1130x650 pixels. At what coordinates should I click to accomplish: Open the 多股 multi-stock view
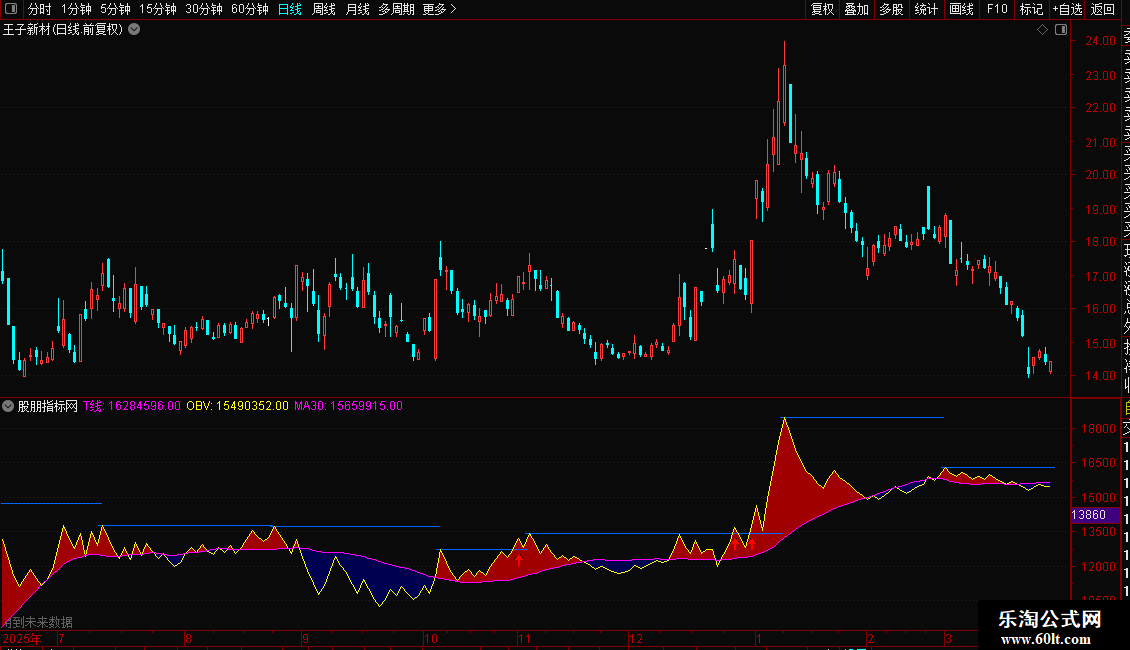click(x=891, y=9)
